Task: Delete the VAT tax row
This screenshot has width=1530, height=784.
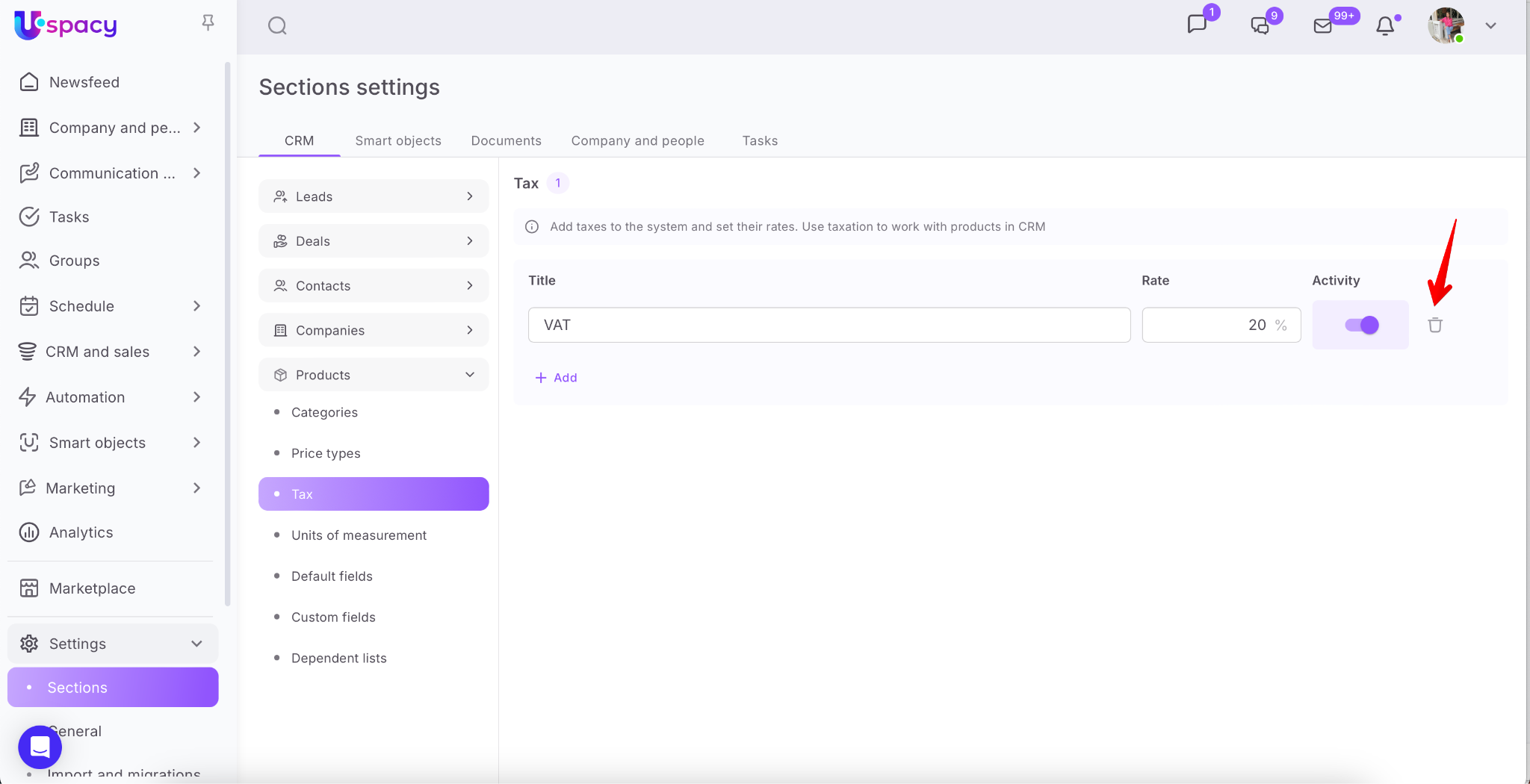Action: point(1434,325)
